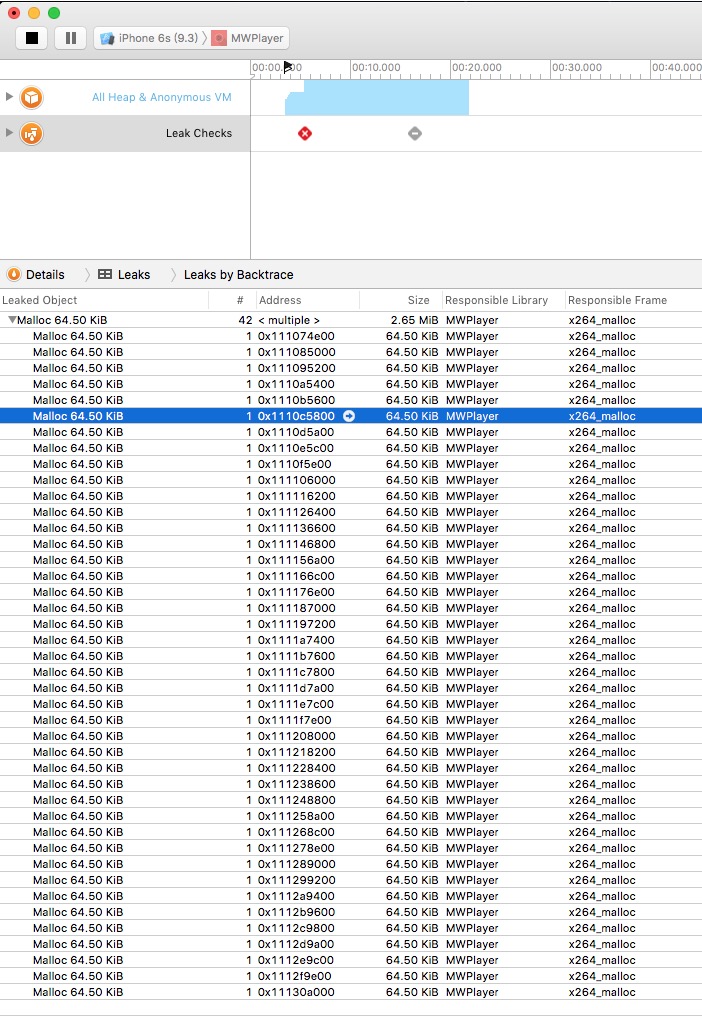Viewport: 702px width, 1016px height.
Task: Select the leak row at address 0x111238600
Action: coord(351,783)
